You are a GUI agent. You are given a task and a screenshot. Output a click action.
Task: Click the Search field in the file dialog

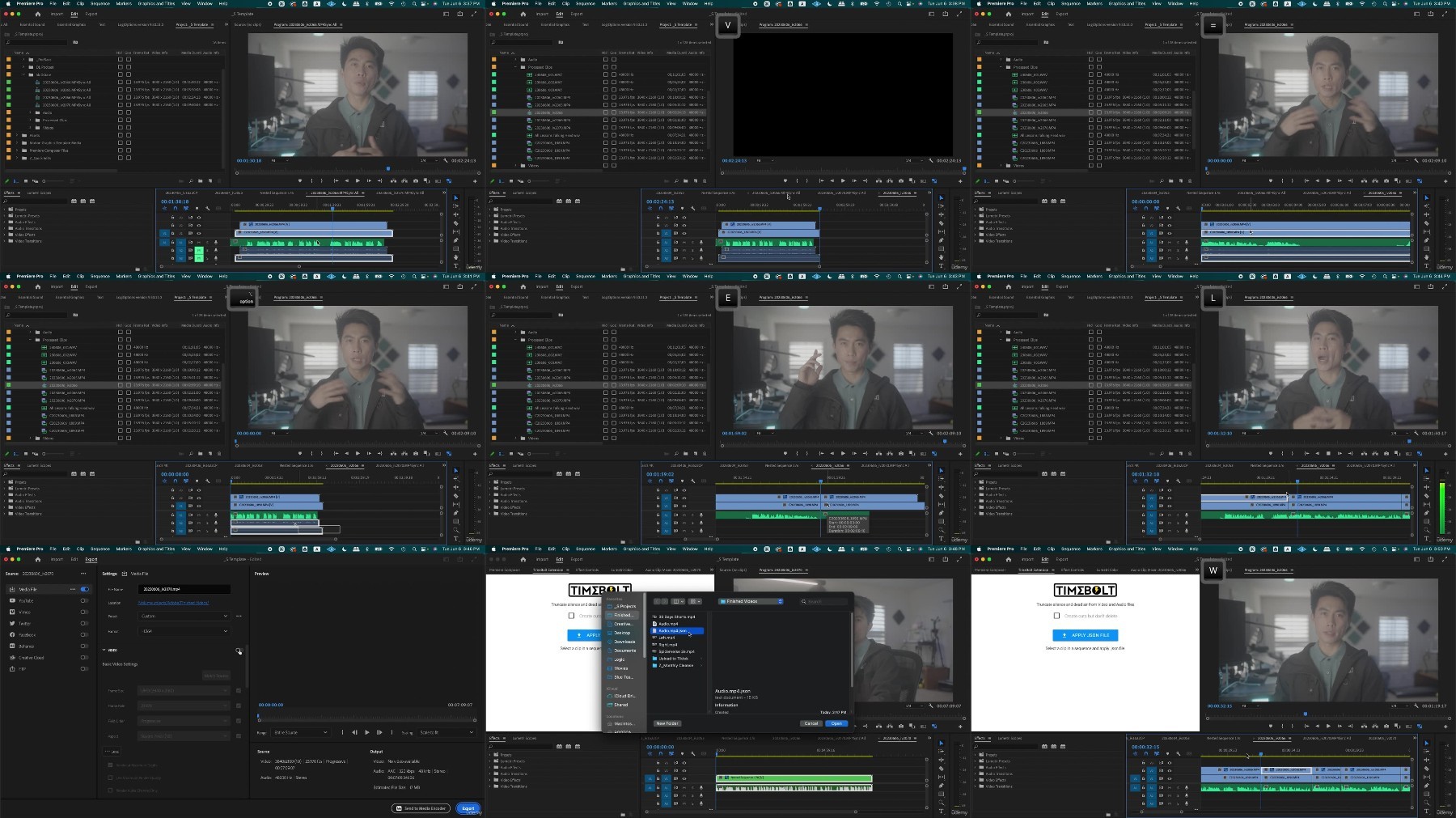coord(825,601)
